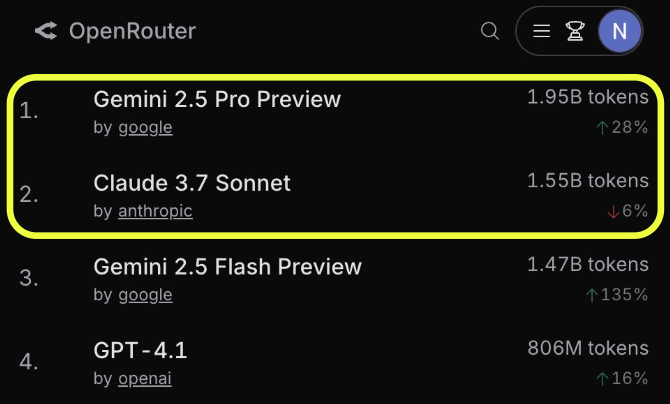Click rank number 3 in the list
Screen dimensions: 670x404
(x=28, y=279)
